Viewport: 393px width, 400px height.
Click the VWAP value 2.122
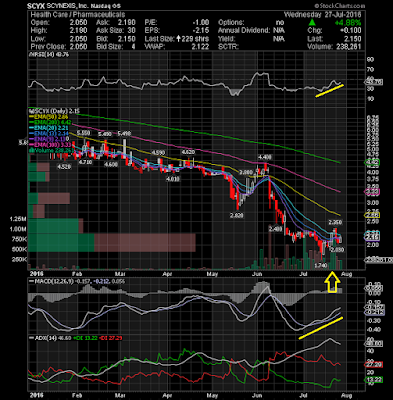[x=200, y=46]
